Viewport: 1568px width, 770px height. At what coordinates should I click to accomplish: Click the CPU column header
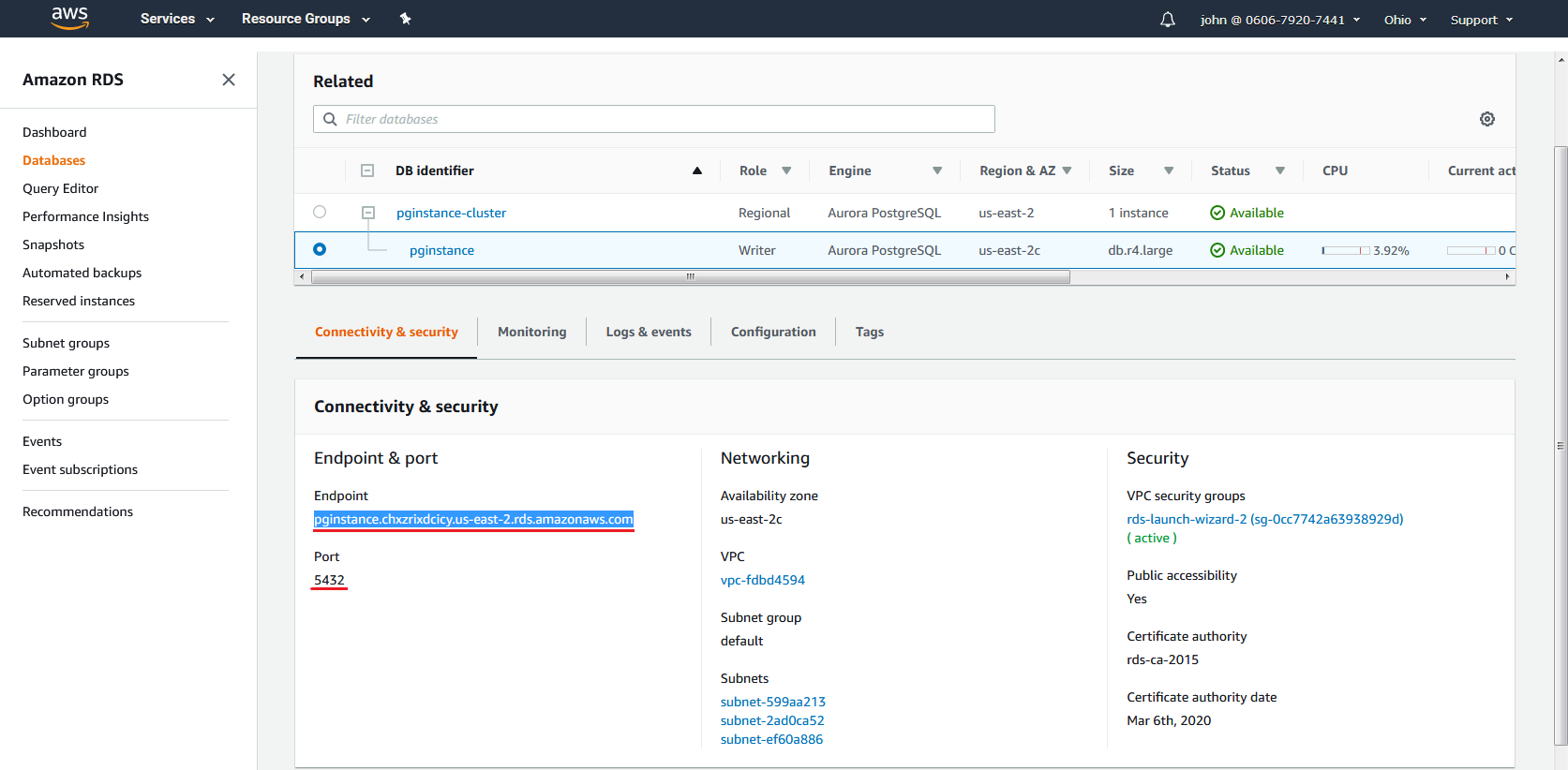pos(1335,170)
